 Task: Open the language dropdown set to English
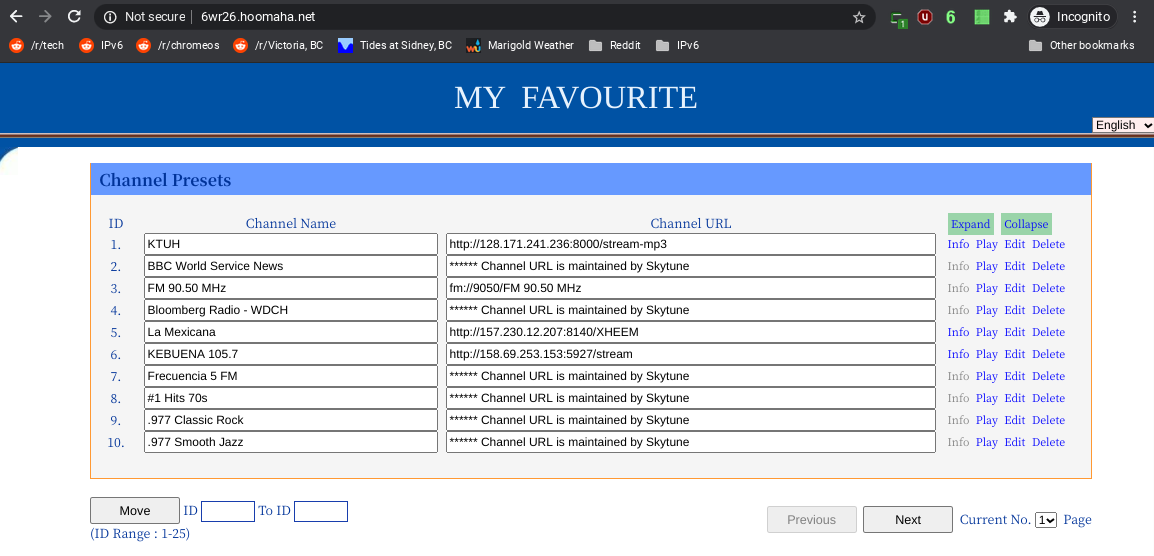1123,125
